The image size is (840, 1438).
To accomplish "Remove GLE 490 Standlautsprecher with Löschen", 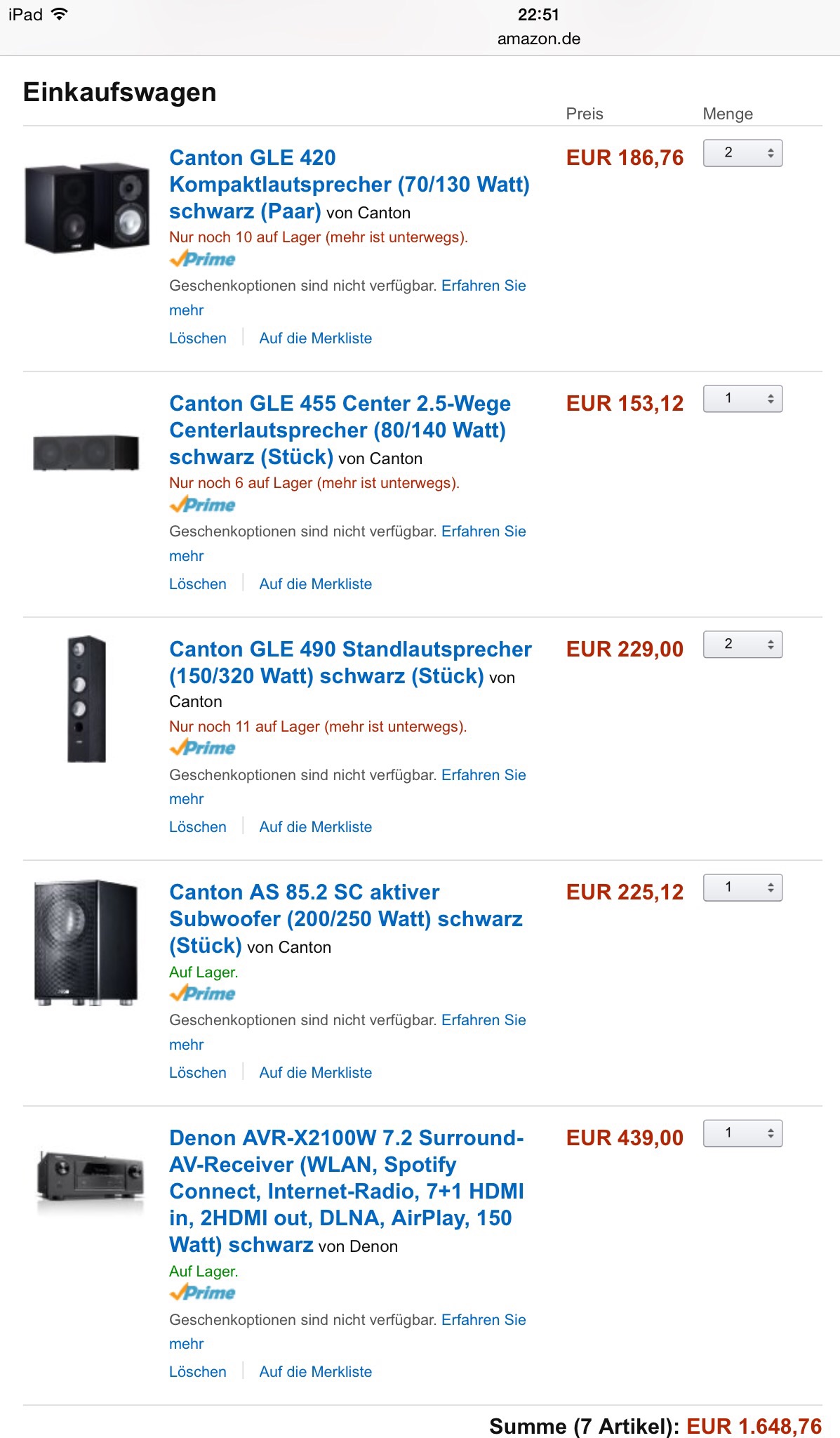I will tap(198, 827).
